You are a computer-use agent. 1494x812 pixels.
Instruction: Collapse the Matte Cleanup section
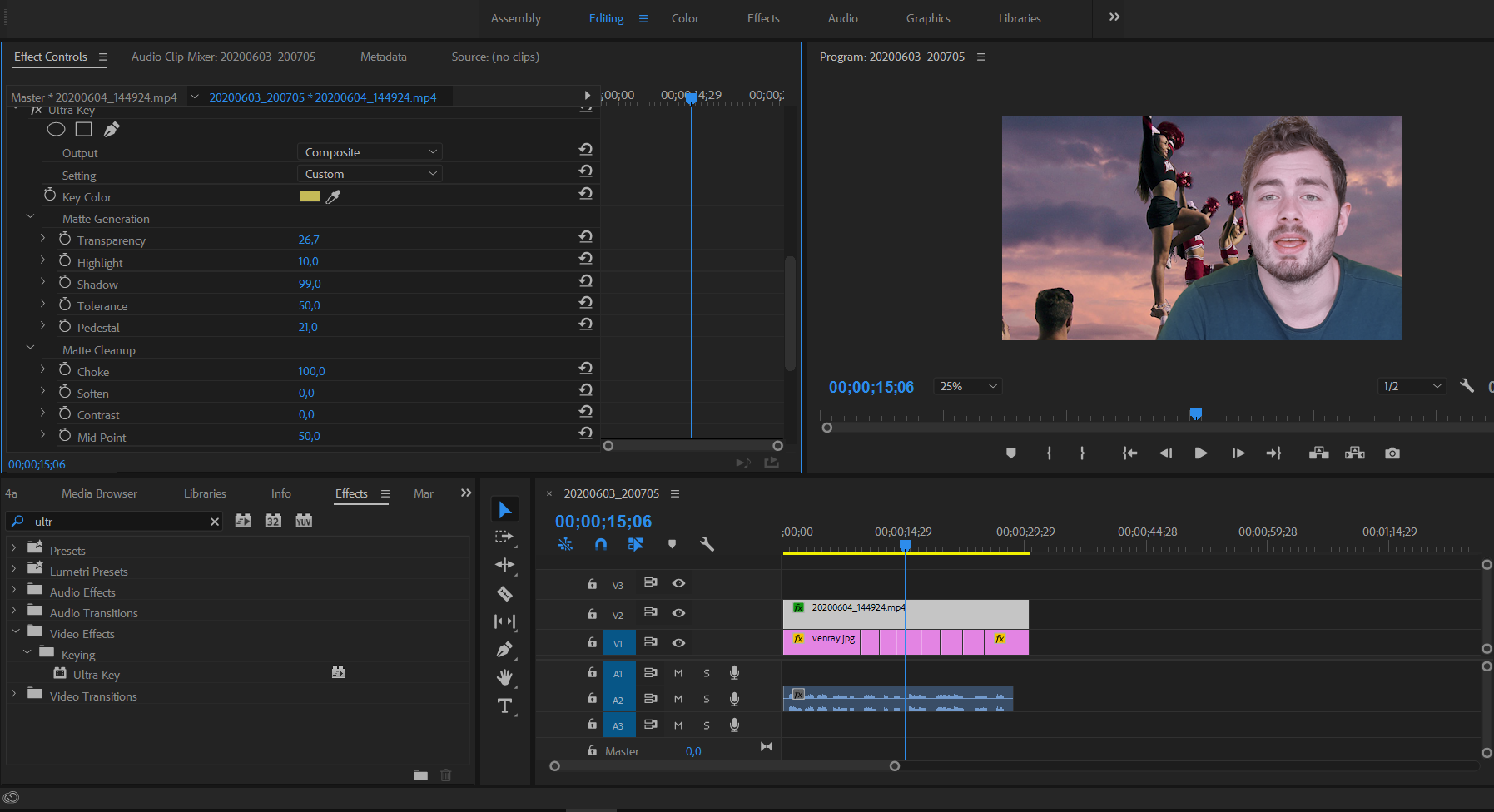[x=31, y=348]
